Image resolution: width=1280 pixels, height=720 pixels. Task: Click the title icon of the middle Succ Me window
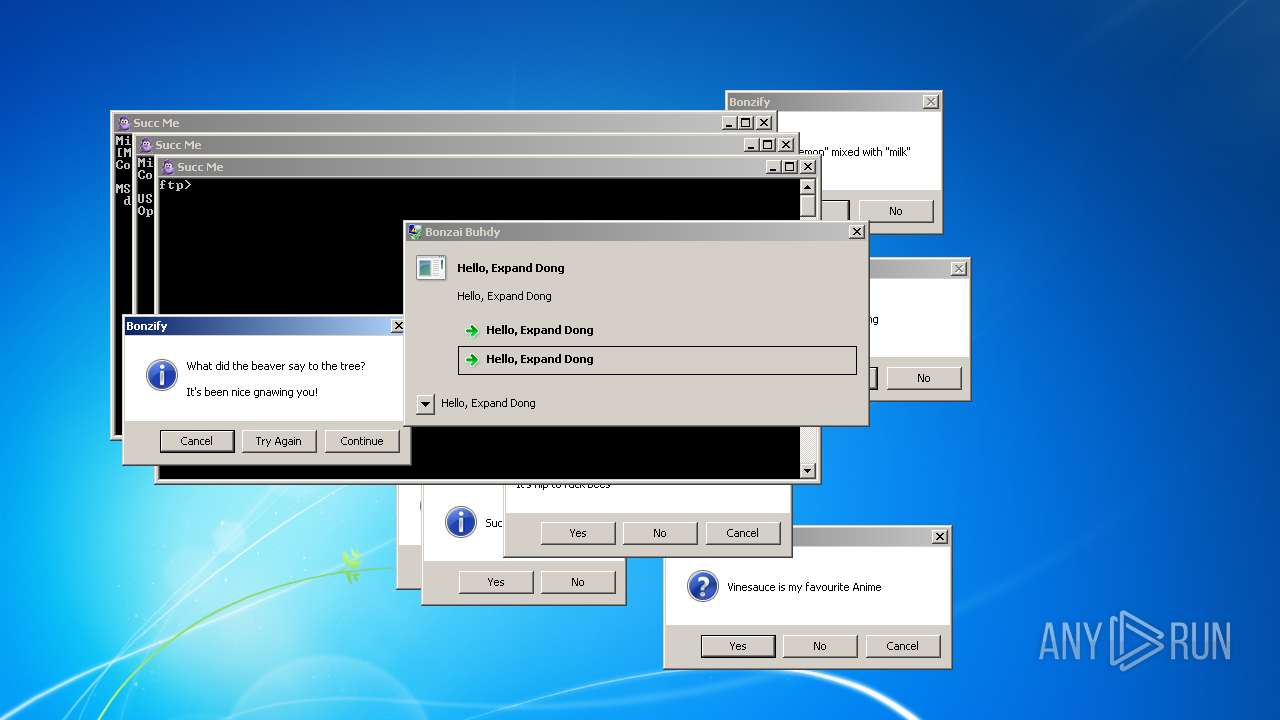(146, 145)
